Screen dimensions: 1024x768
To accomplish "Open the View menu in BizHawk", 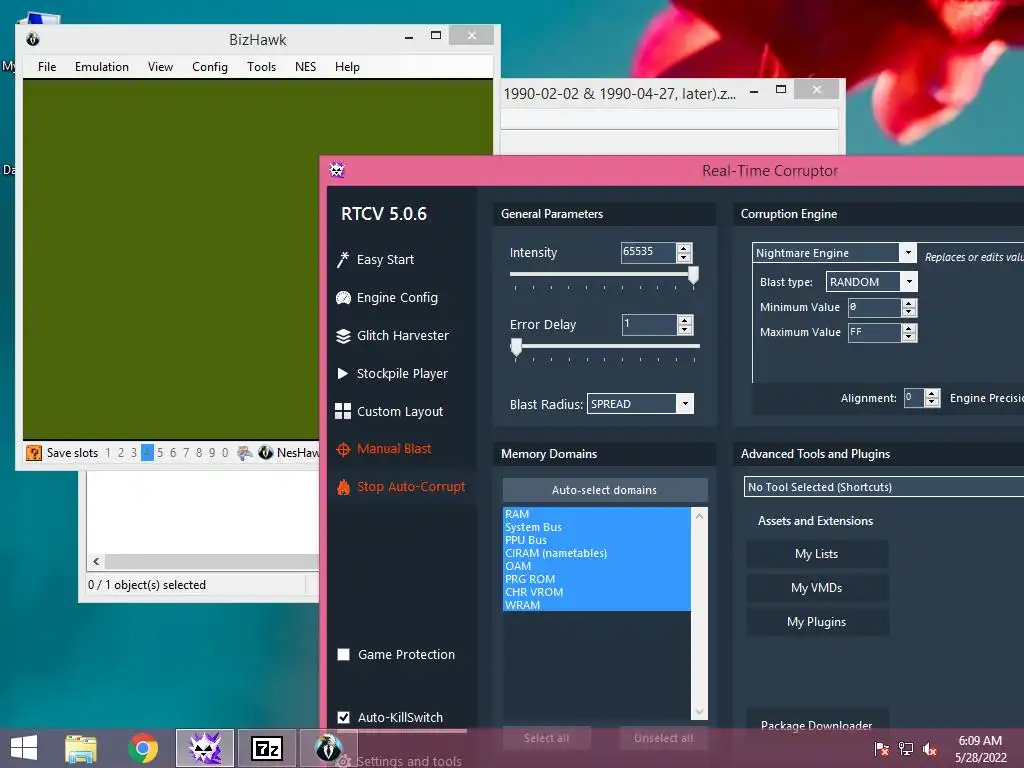I will click(x=160, y=67).
